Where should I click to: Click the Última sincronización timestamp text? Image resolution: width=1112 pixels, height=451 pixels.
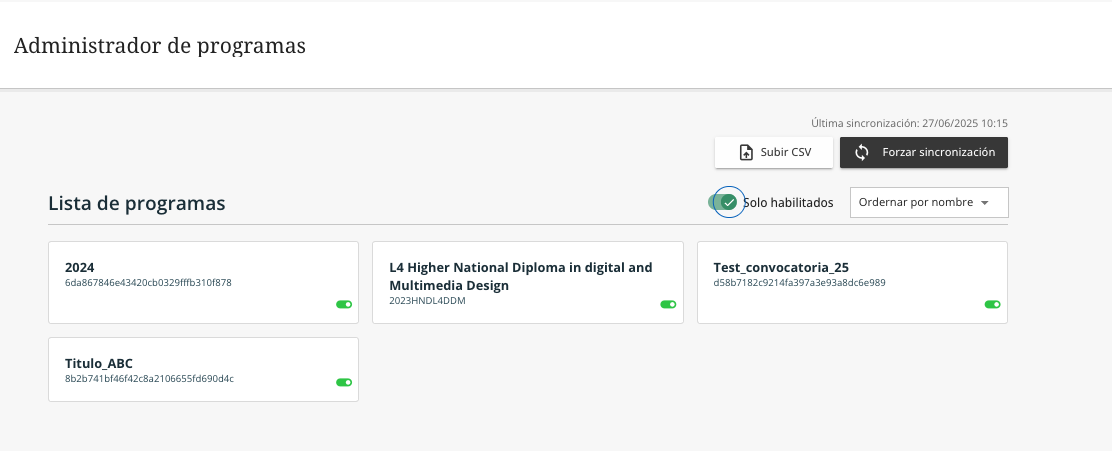(x=909, y=123)
